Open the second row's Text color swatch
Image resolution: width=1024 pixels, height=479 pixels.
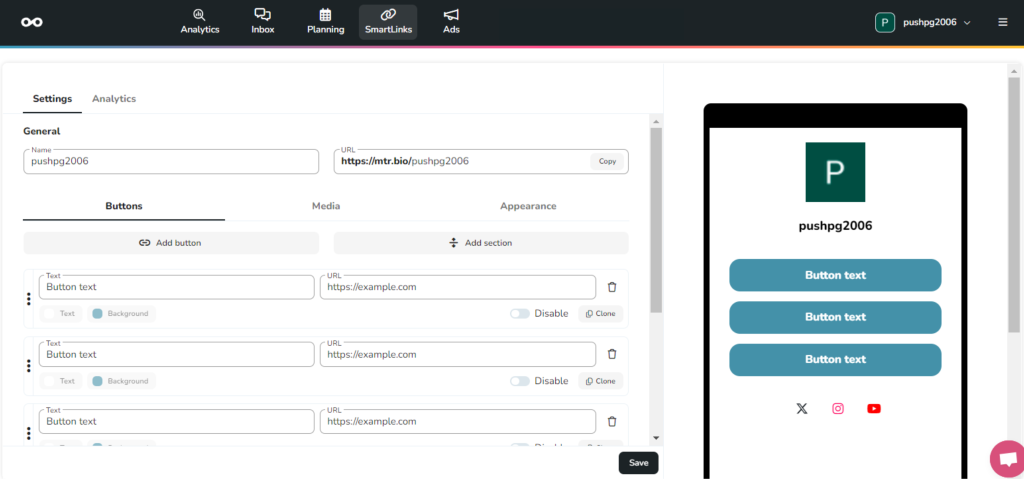coord(61,381)
